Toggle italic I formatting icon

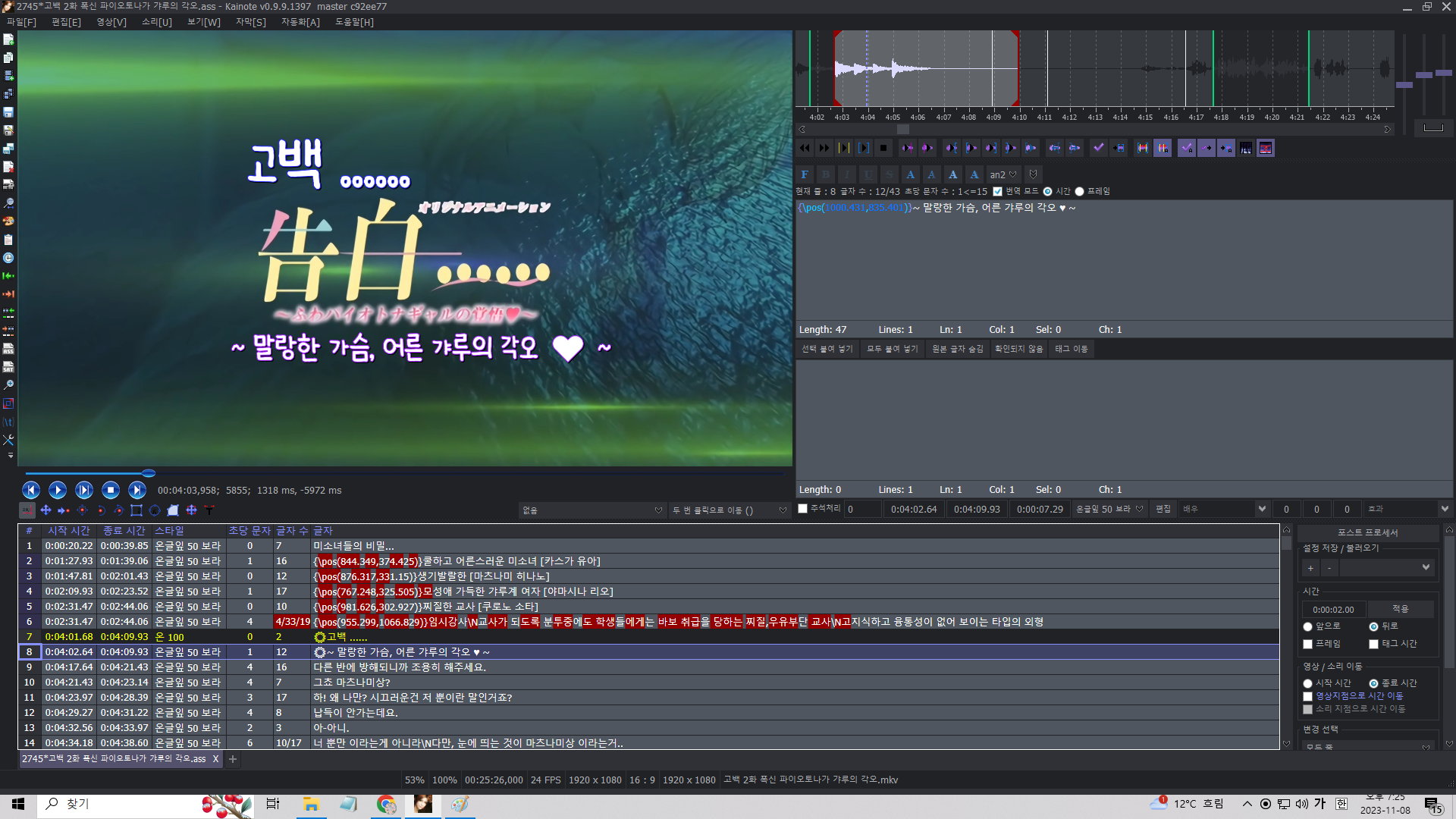tap(847, 174)
